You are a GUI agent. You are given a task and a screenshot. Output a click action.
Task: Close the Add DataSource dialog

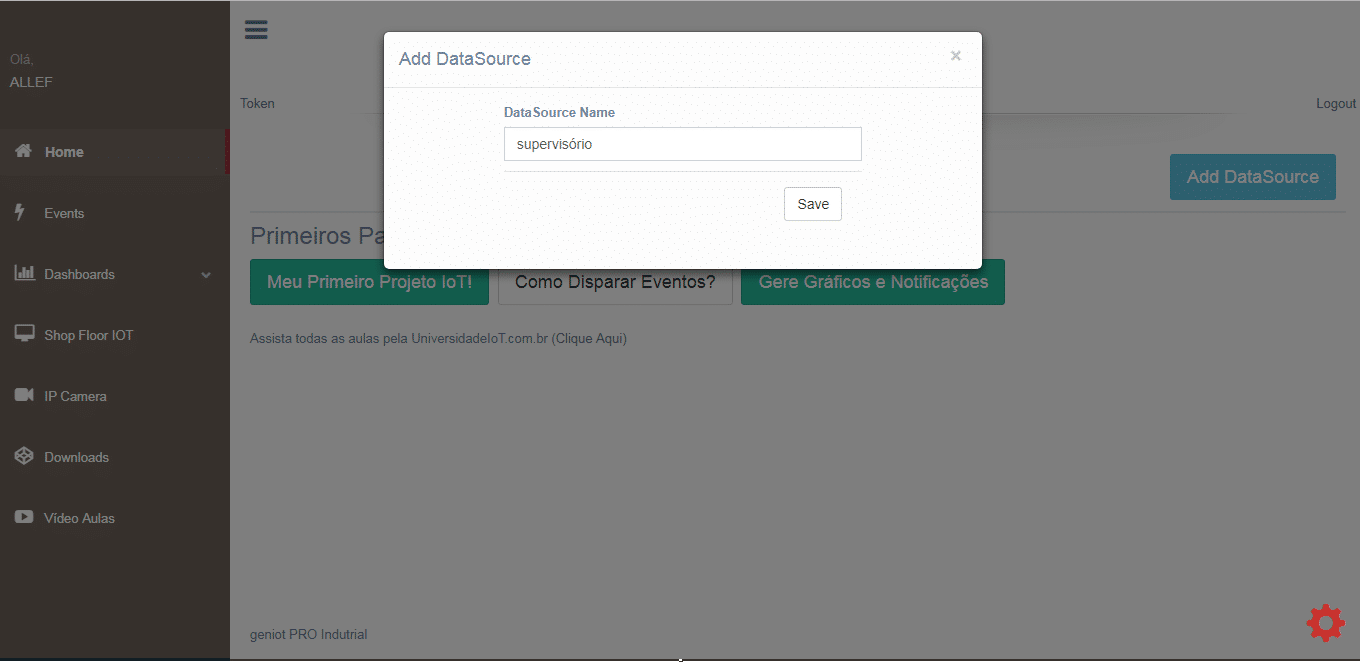pyautogui.click(x=955, y=56)
